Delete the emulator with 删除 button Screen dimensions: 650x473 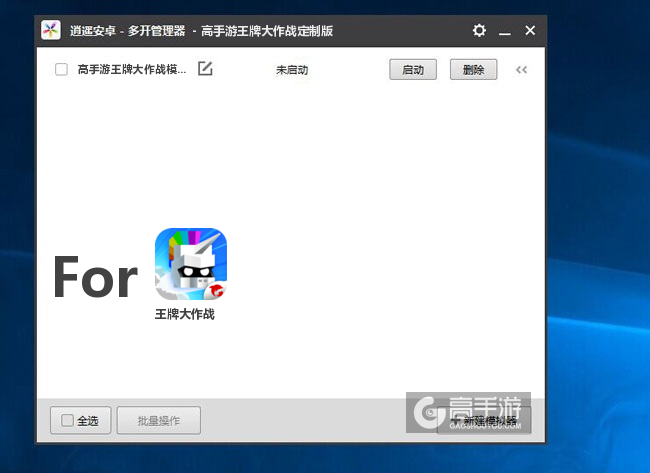473,70
